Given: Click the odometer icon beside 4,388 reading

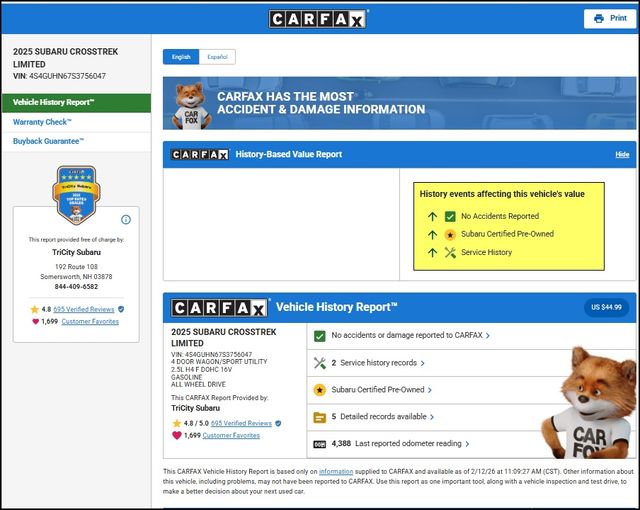Looking at the screenshot, I should pos(320,443).
